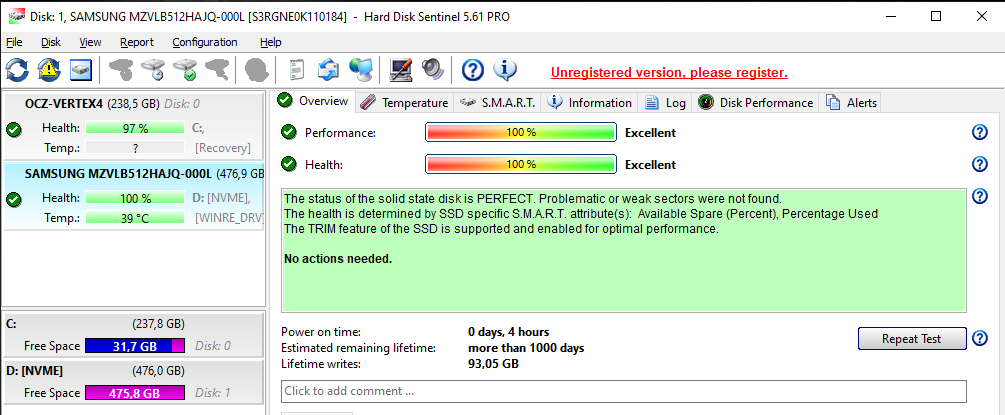Open the blue question mark help toolbar icon
Viewport: 1005px width, 415px height.
[472, 69]
